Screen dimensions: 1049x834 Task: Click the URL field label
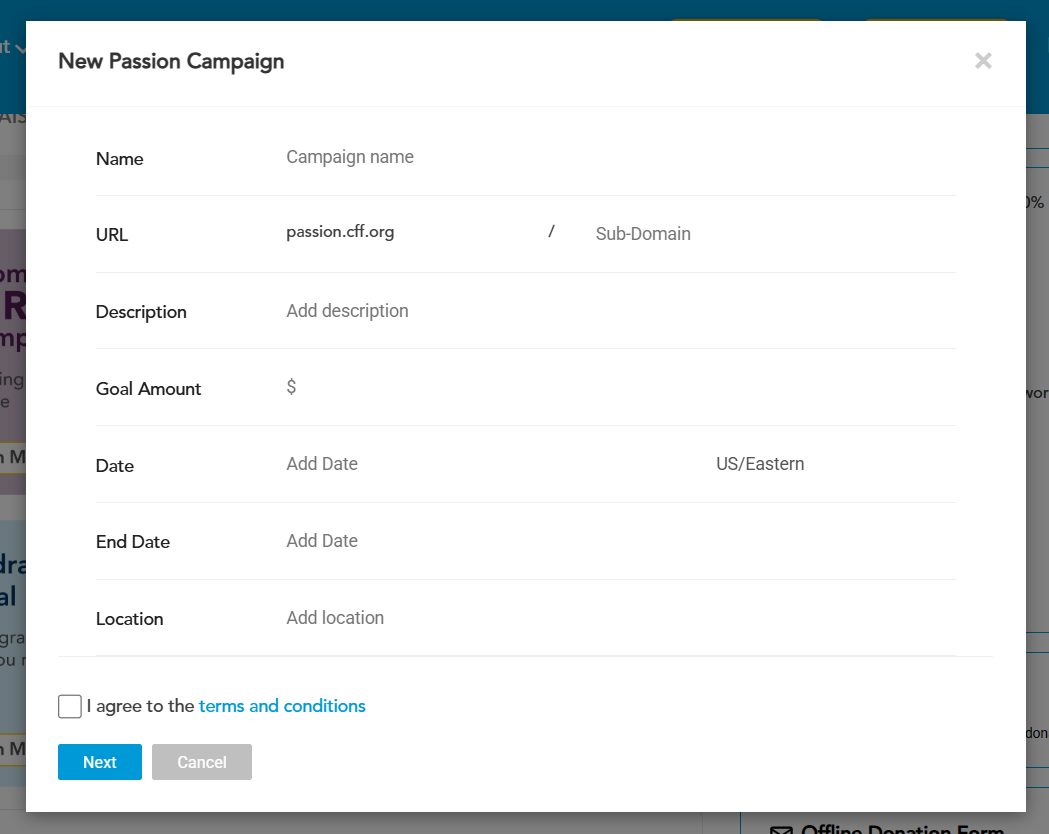112,235
